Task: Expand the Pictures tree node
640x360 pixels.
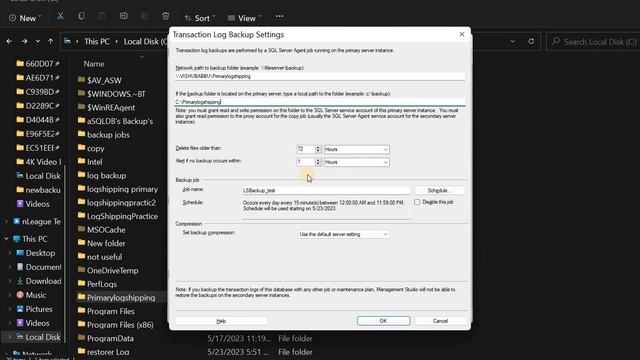Action: click(10, 309)
